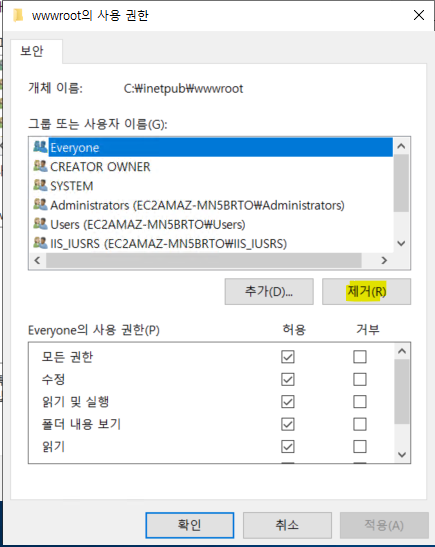Screen dimensions: 435x547
Task: Click the 그룹 또는 사용자 이름(G) label
Action: [x=98, y=124]
